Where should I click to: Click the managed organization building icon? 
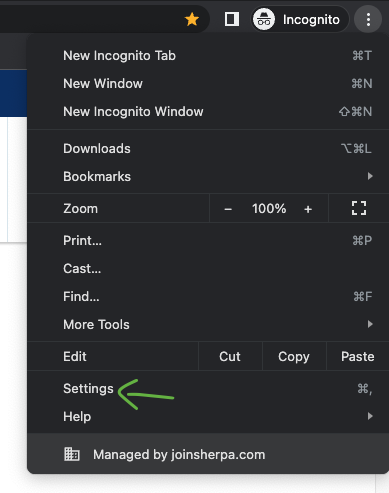pyautogui.click(x=72, y=454)
